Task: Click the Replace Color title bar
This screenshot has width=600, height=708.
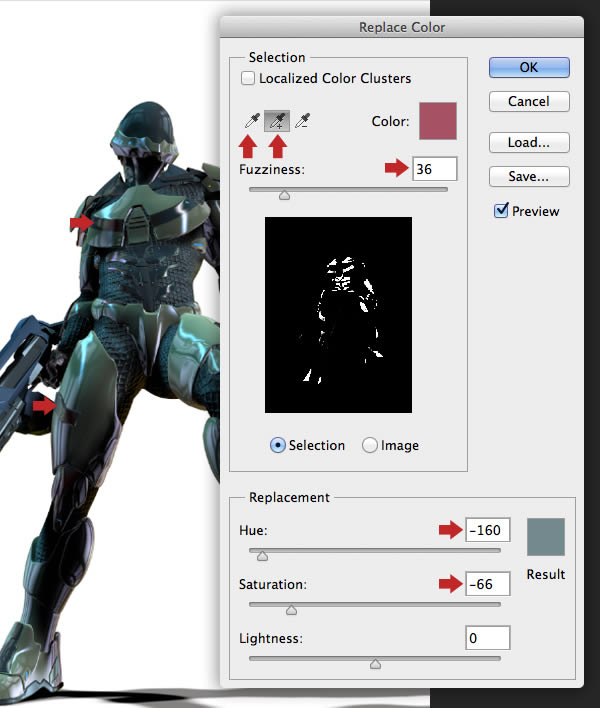Action: pos(401,27)
